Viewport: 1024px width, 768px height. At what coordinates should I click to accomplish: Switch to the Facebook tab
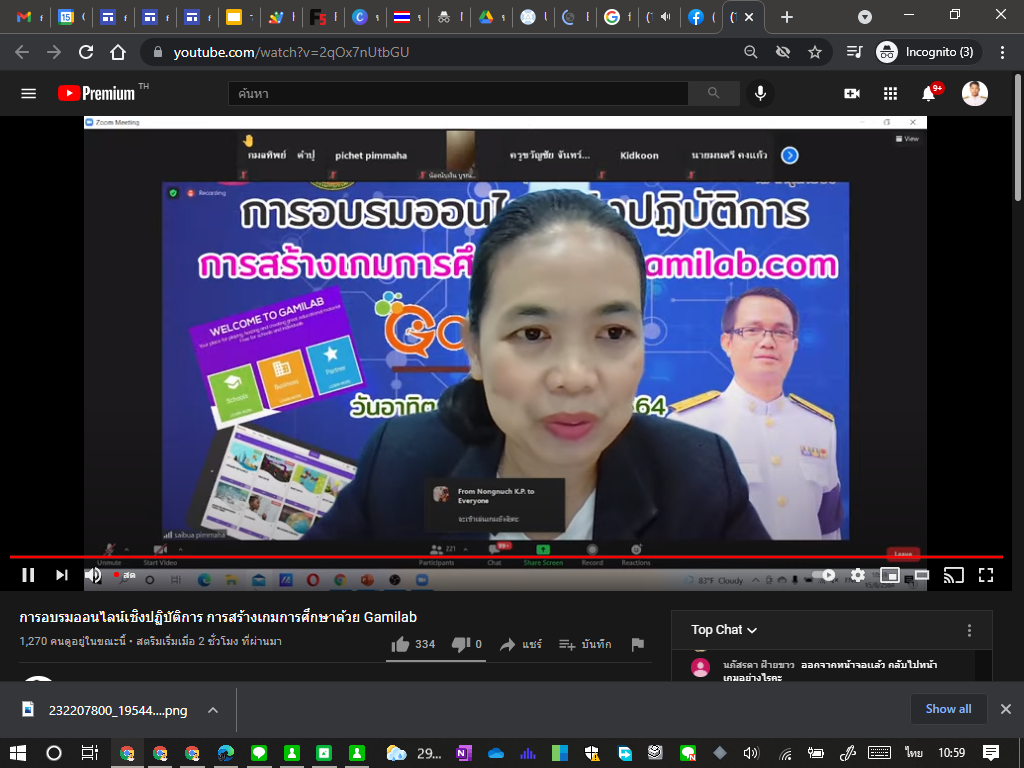tap(696, 18)
